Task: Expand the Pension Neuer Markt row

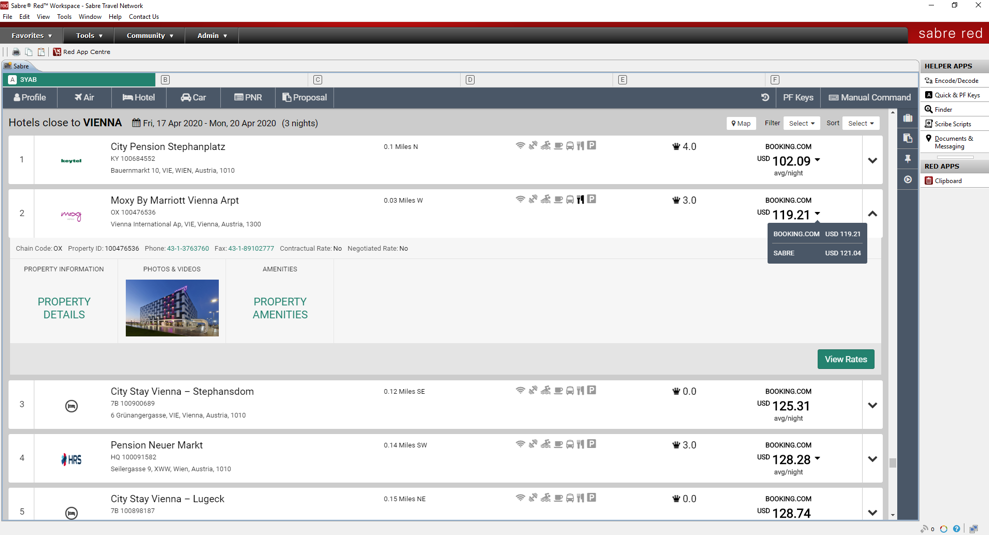Action: click(x=872, y=459)
